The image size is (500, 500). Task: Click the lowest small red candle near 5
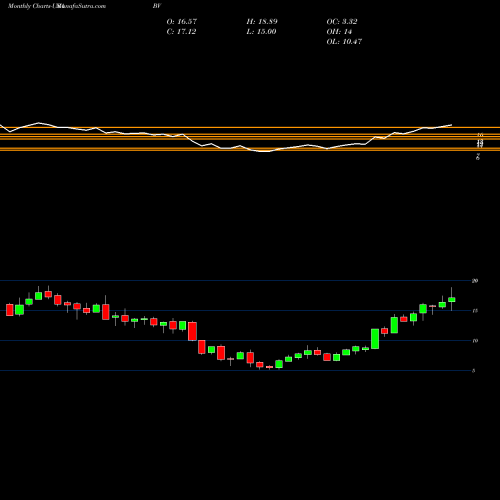pyautogui.click(x=269, y=367)
